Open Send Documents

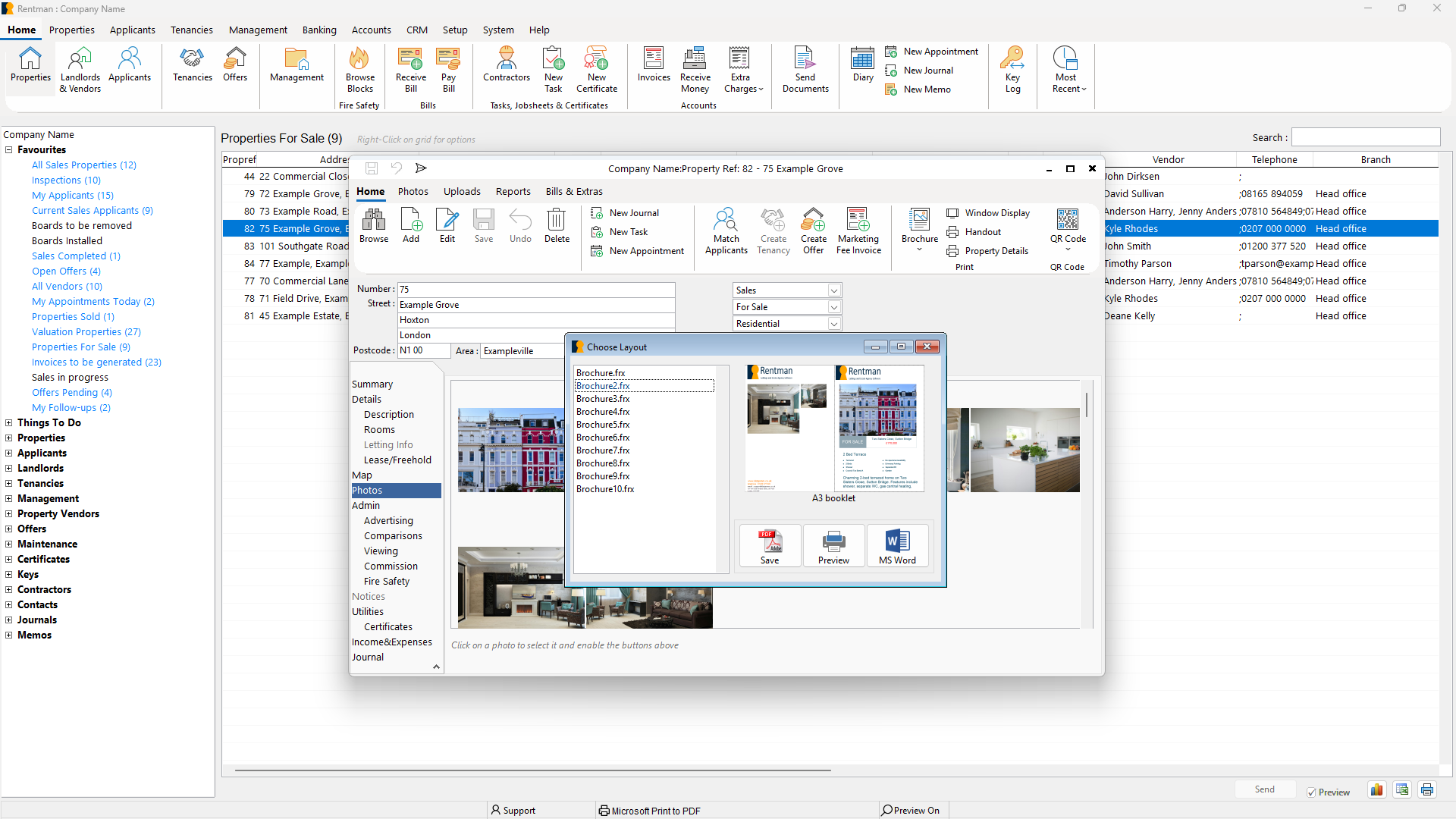(x=805, y=68)
